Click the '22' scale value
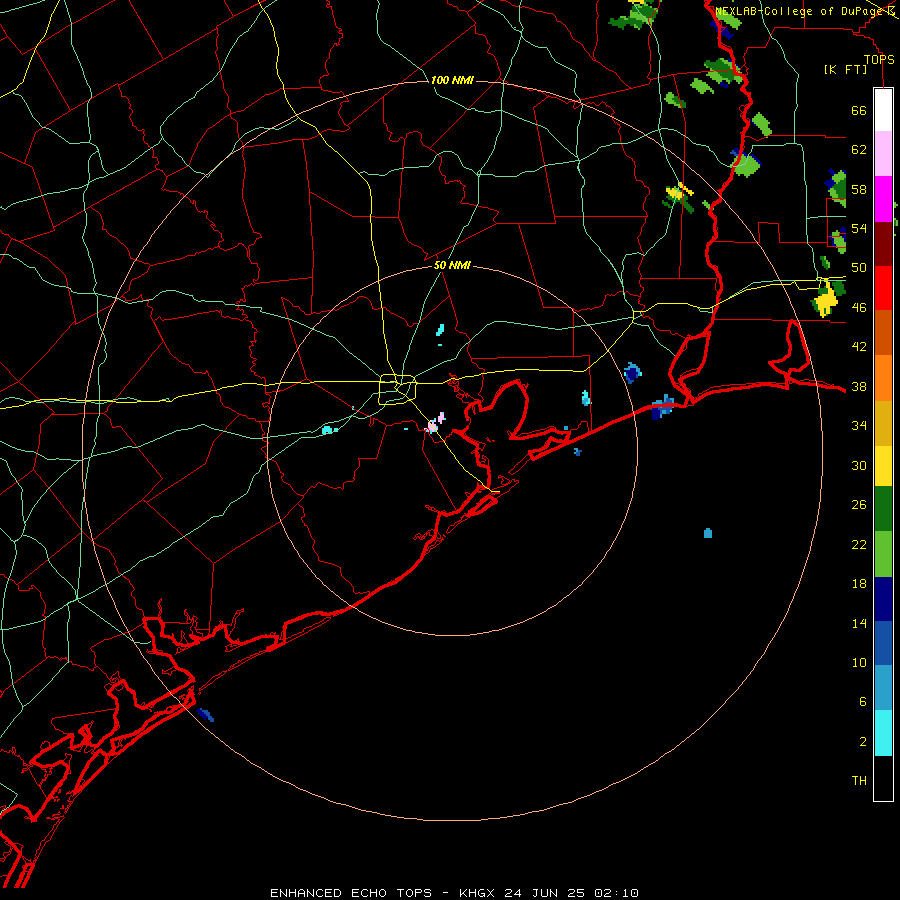The image size is (900, 900). tap(859, 544)
